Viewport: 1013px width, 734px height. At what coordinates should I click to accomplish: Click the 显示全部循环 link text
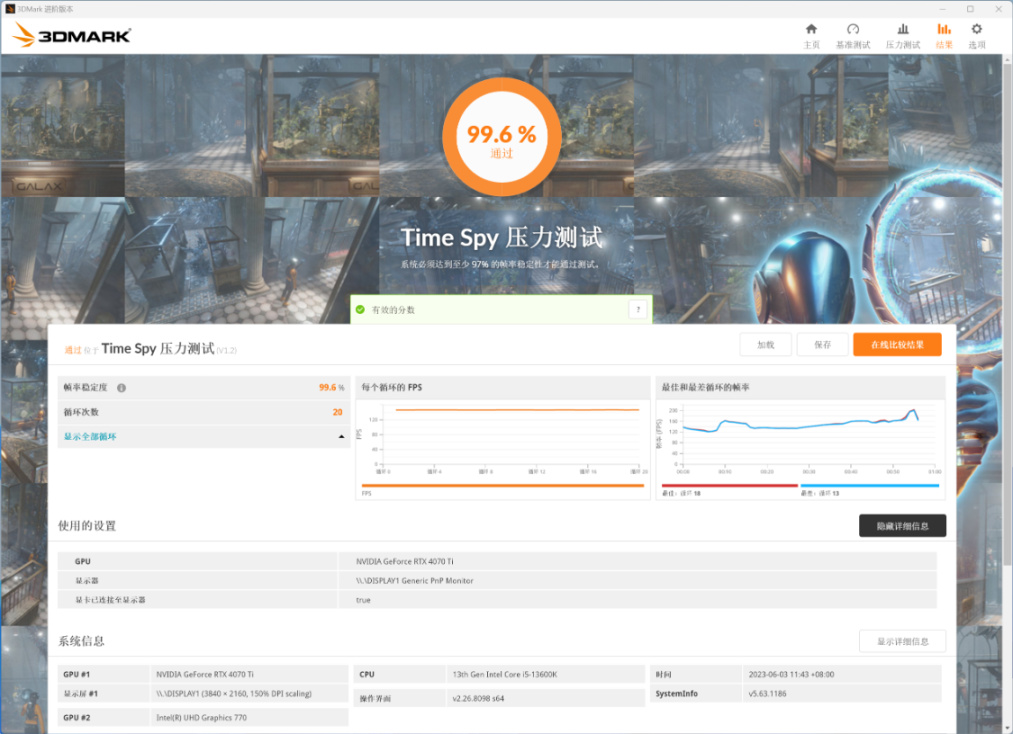pos(90,437)
